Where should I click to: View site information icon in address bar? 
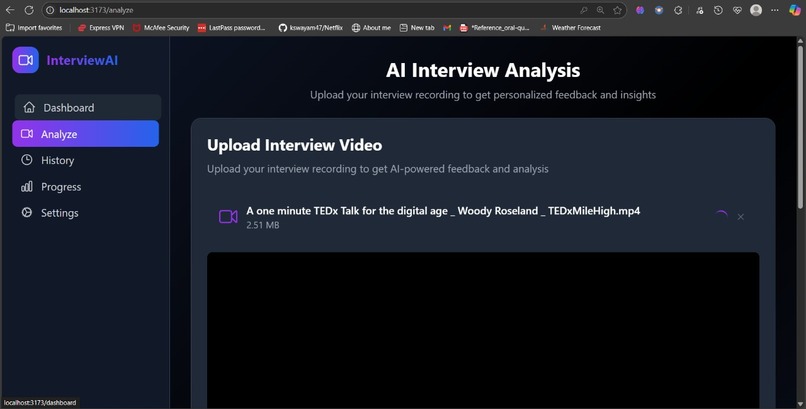(x=50, y=10)
